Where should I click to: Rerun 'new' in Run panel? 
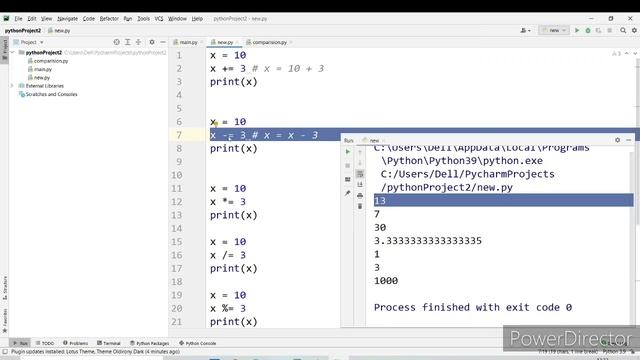click(x=348, y=152)
